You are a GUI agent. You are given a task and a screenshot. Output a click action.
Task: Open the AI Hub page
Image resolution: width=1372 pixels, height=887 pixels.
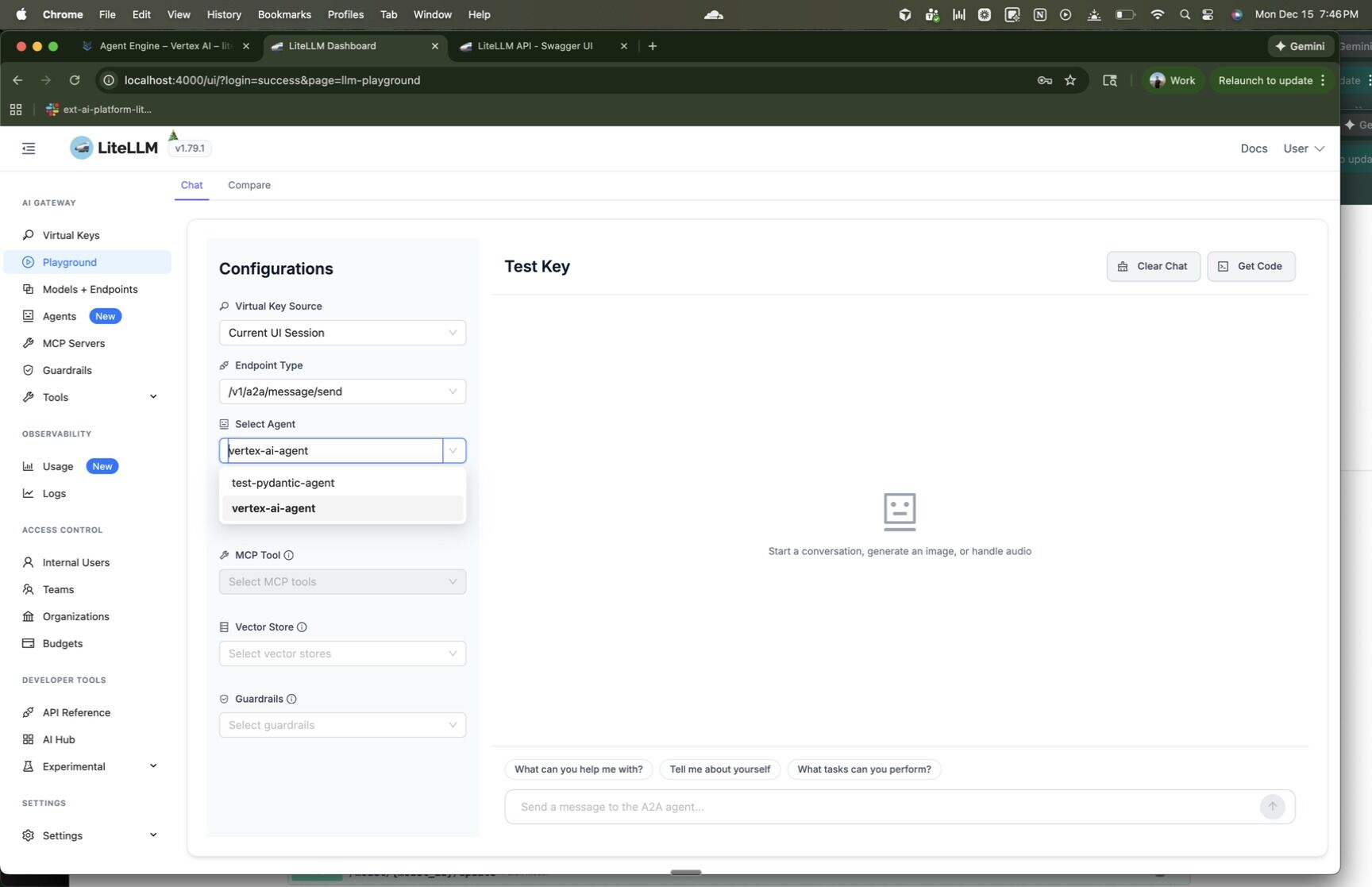pos(59,739)
